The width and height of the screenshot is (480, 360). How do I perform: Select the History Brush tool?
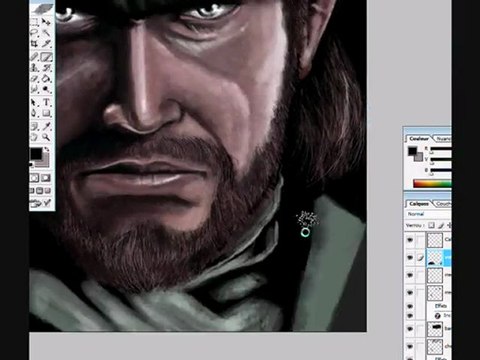[47, 68]
